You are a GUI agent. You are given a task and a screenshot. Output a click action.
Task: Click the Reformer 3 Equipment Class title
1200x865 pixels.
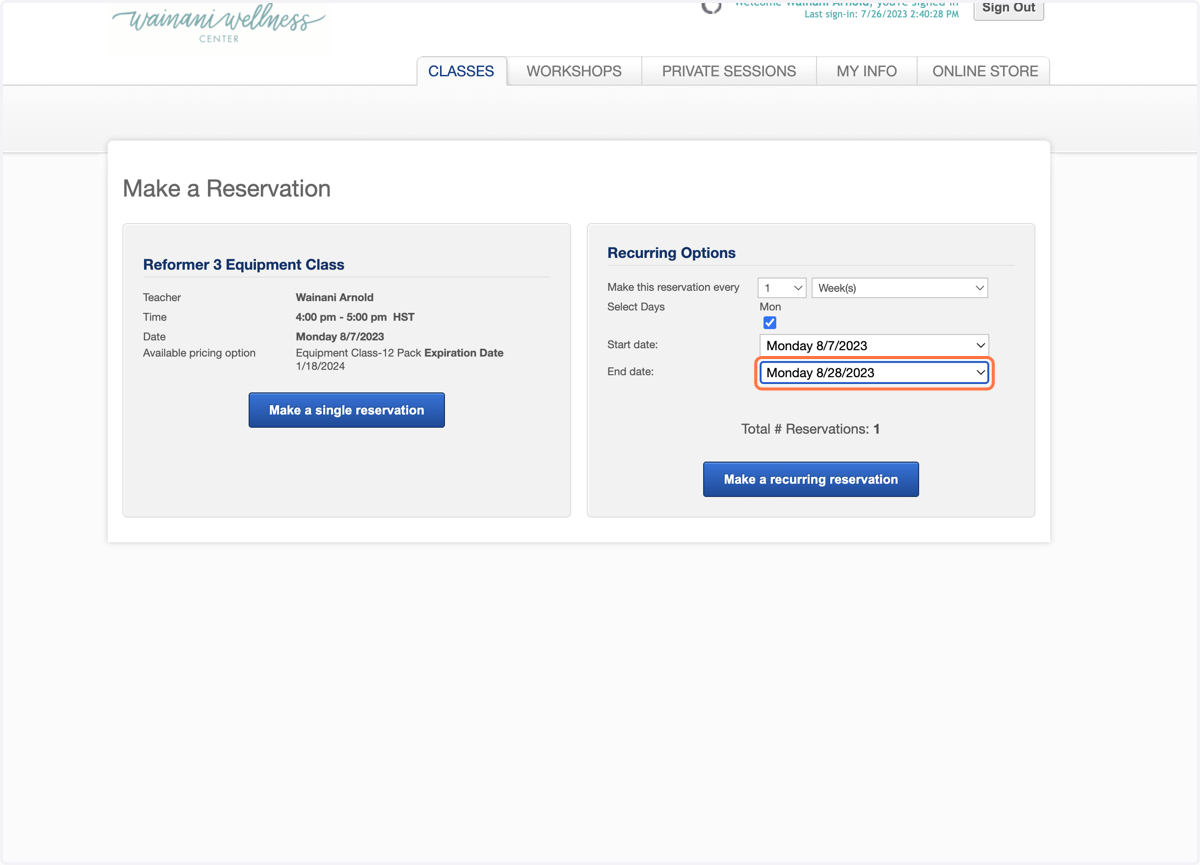pos(244,265)
